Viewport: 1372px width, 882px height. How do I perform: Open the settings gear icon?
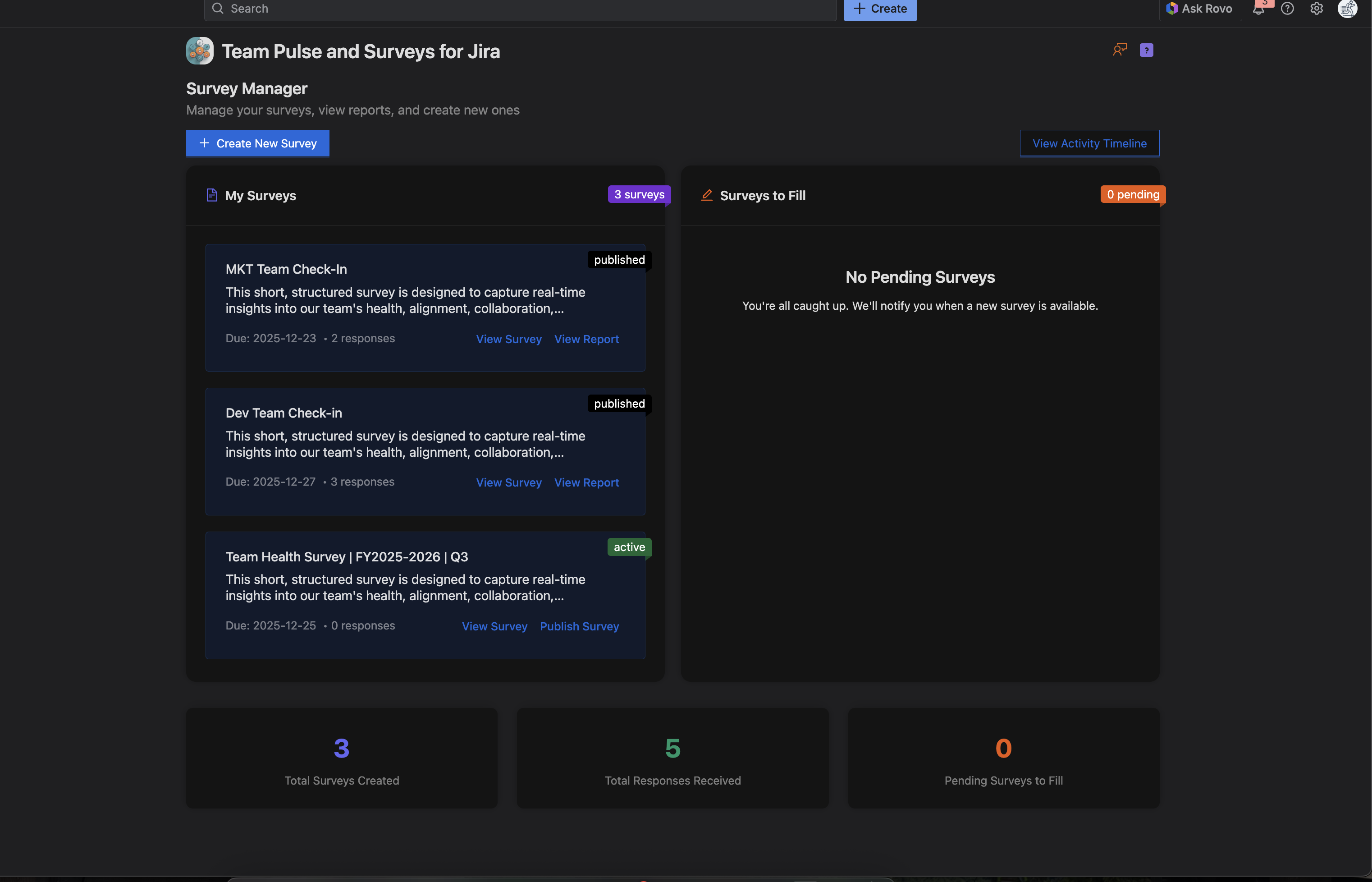[x=1317, y=9]
